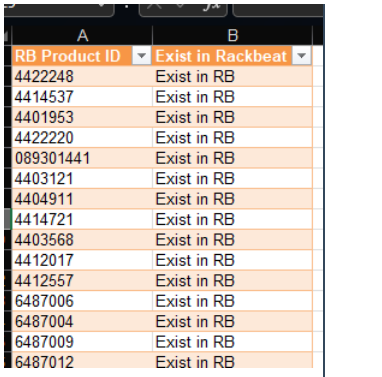Select cell with product ID 4412557
The height and width of the screenshot is (377, 382).
pyautogui.click(x=82, y=280)
